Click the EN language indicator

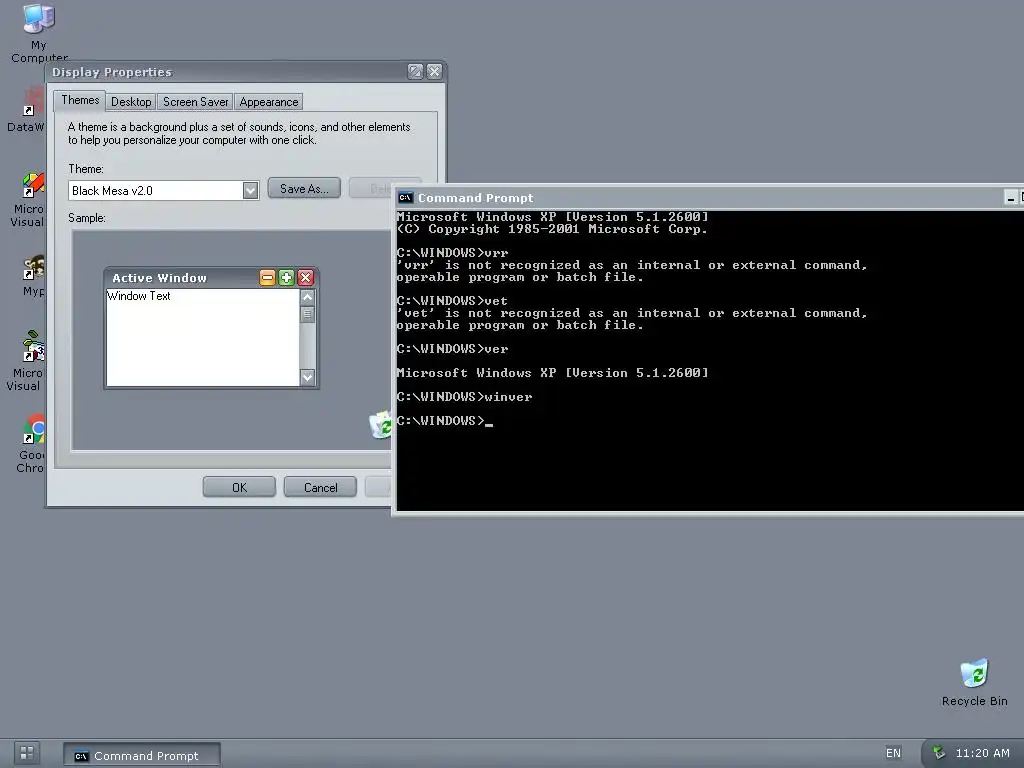coord(893,753)
